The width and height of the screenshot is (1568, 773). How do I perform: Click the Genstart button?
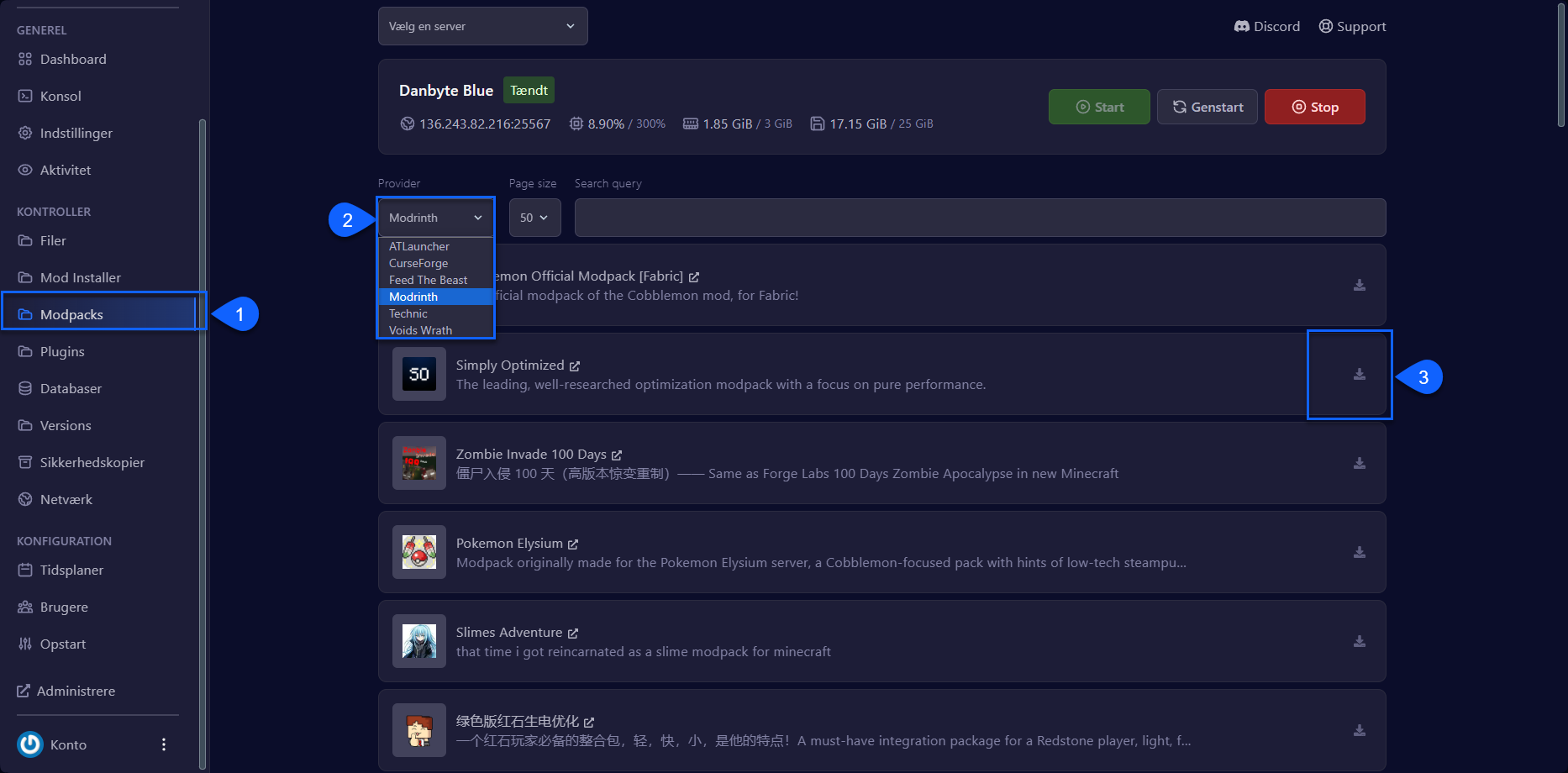[1207, 107]
